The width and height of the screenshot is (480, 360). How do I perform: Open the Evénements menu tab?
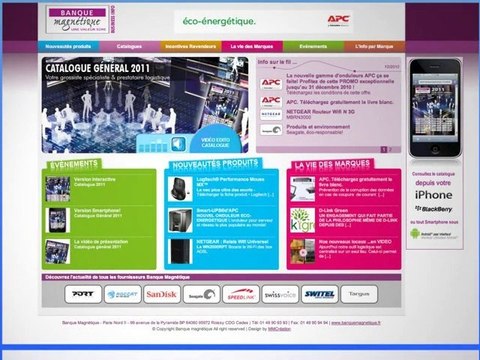[313, 46]
